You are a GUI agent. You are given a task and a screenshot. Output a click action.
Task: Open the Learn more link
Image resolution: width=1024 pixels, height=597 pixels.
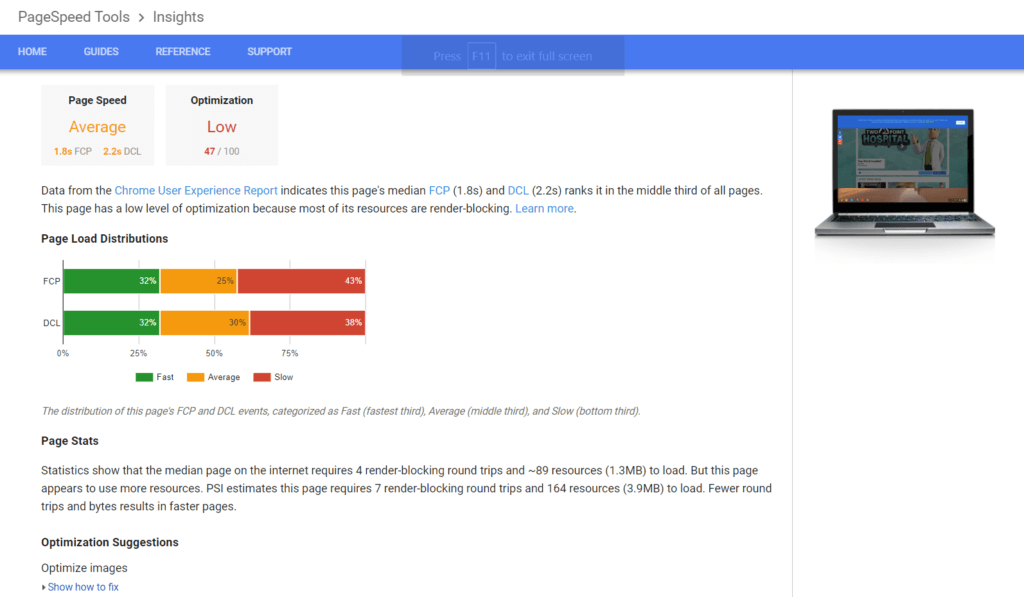pos(544,209)
